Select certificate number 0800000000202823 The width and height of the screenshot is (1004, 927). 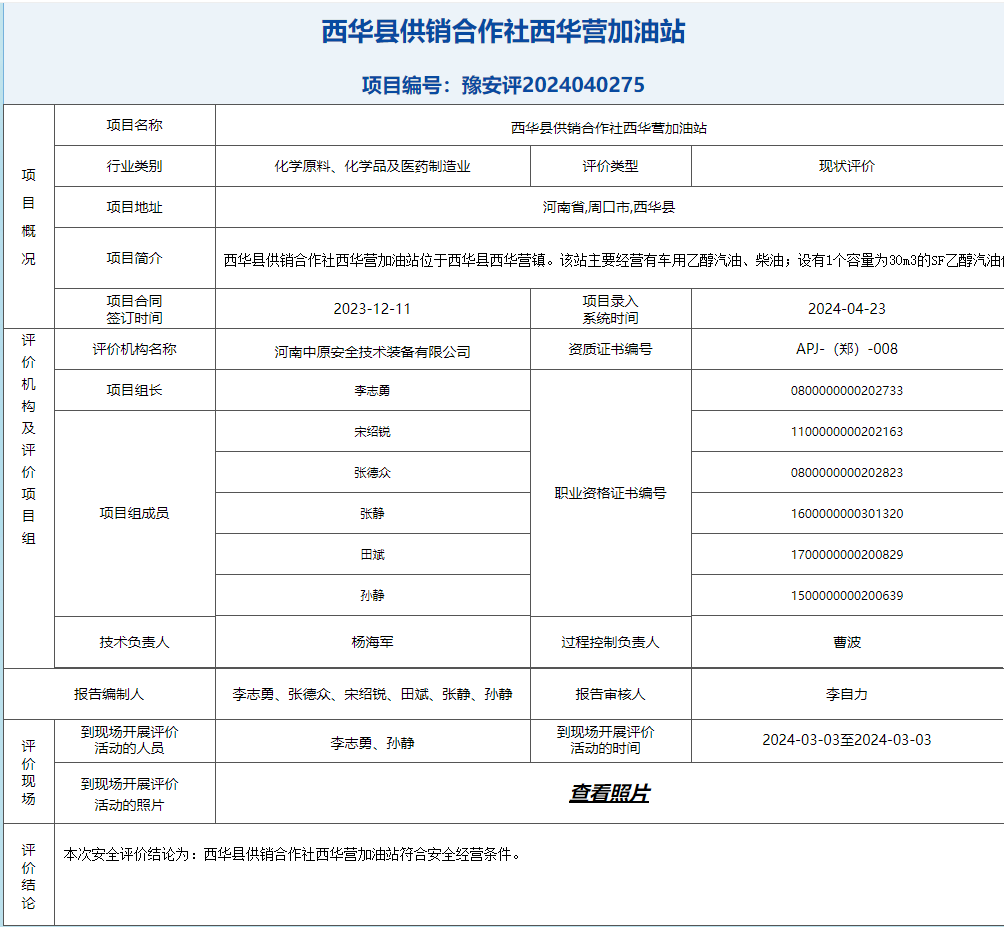pyautogui.click(x=847, y=472)
